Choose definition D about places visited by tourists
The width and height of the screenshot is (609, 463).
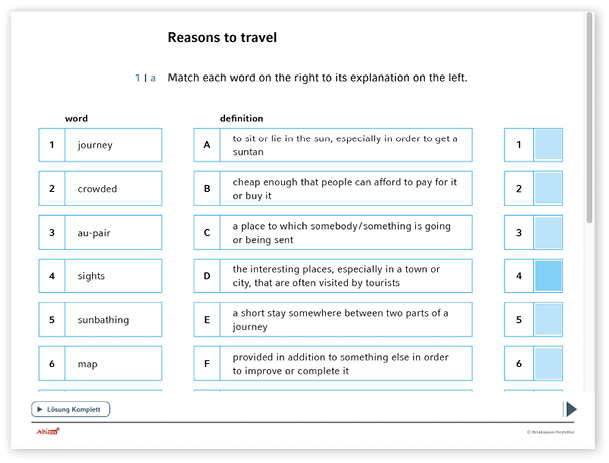coord(333,276)
